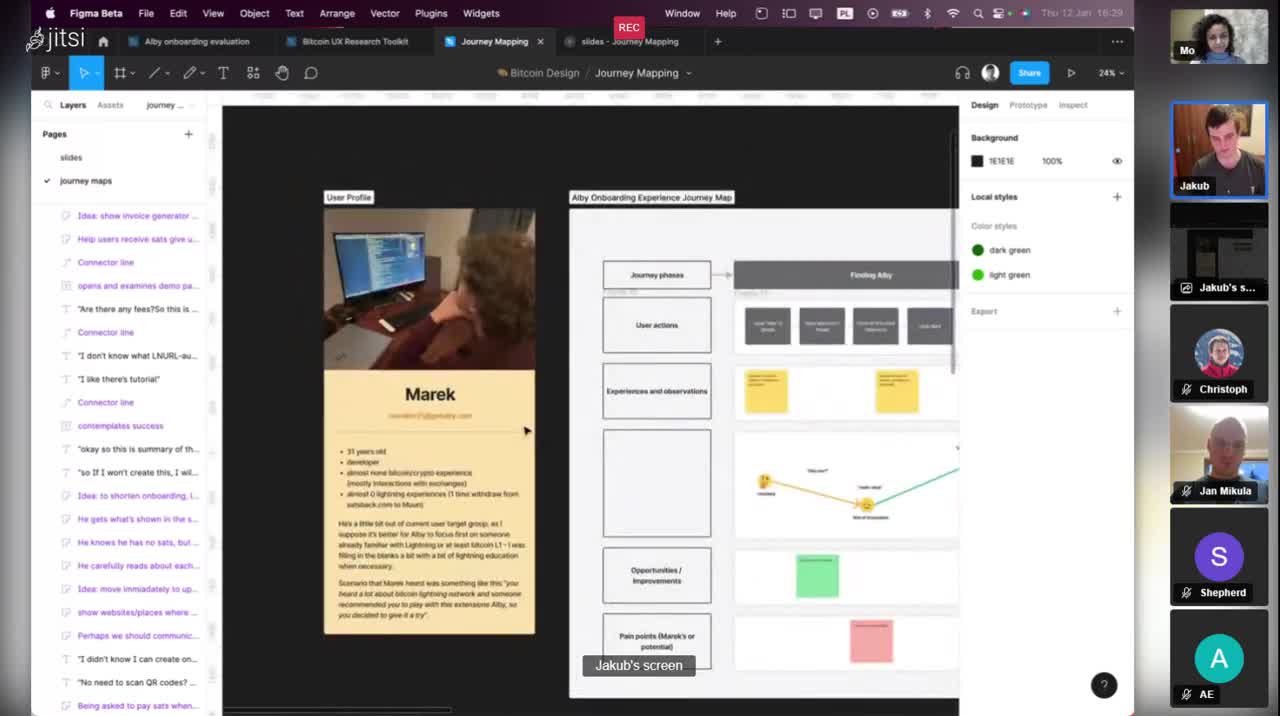The image size is (1280, 716).
Task: Open the Journey Mapping file name dropdown
Action: [689, 73]
